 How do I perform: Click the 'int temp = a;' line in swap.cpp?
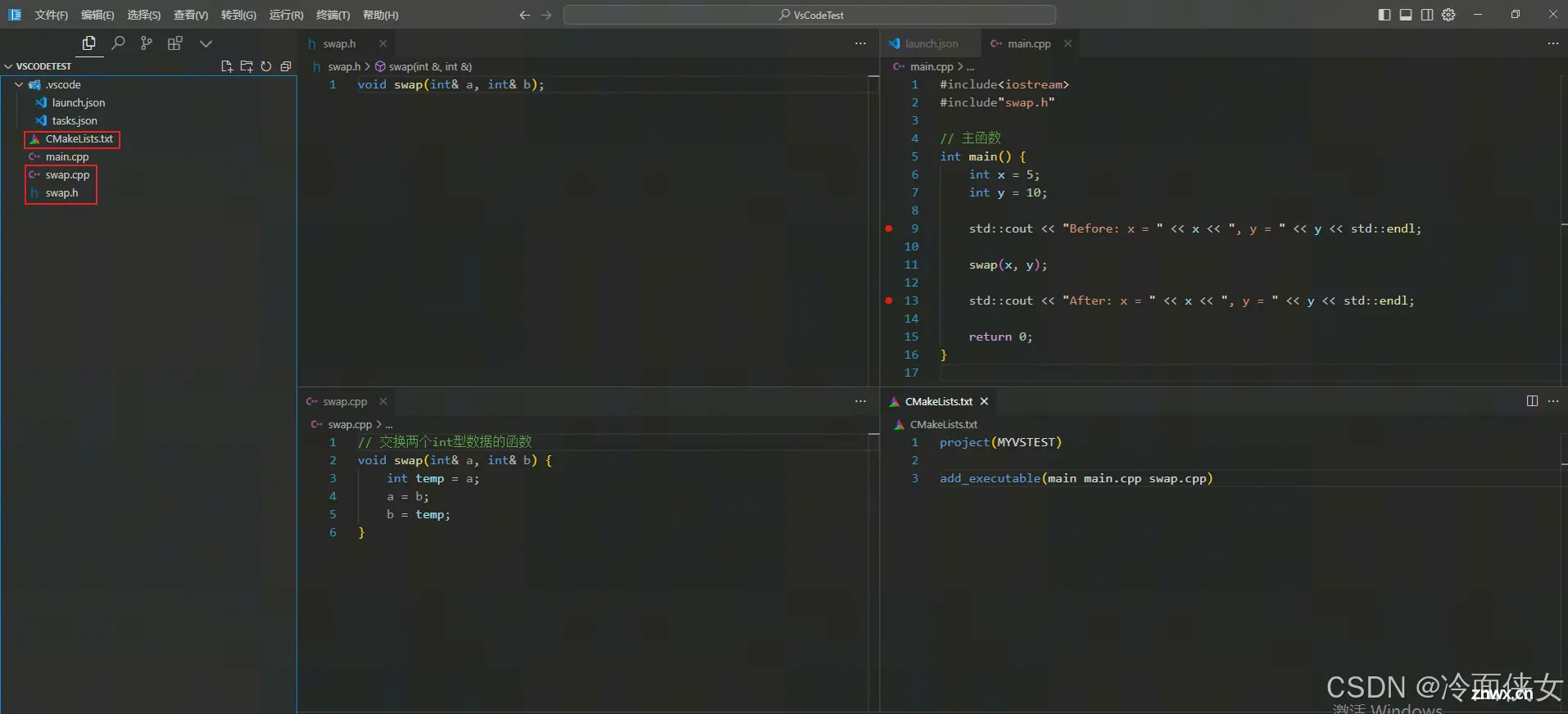[433, 478]
